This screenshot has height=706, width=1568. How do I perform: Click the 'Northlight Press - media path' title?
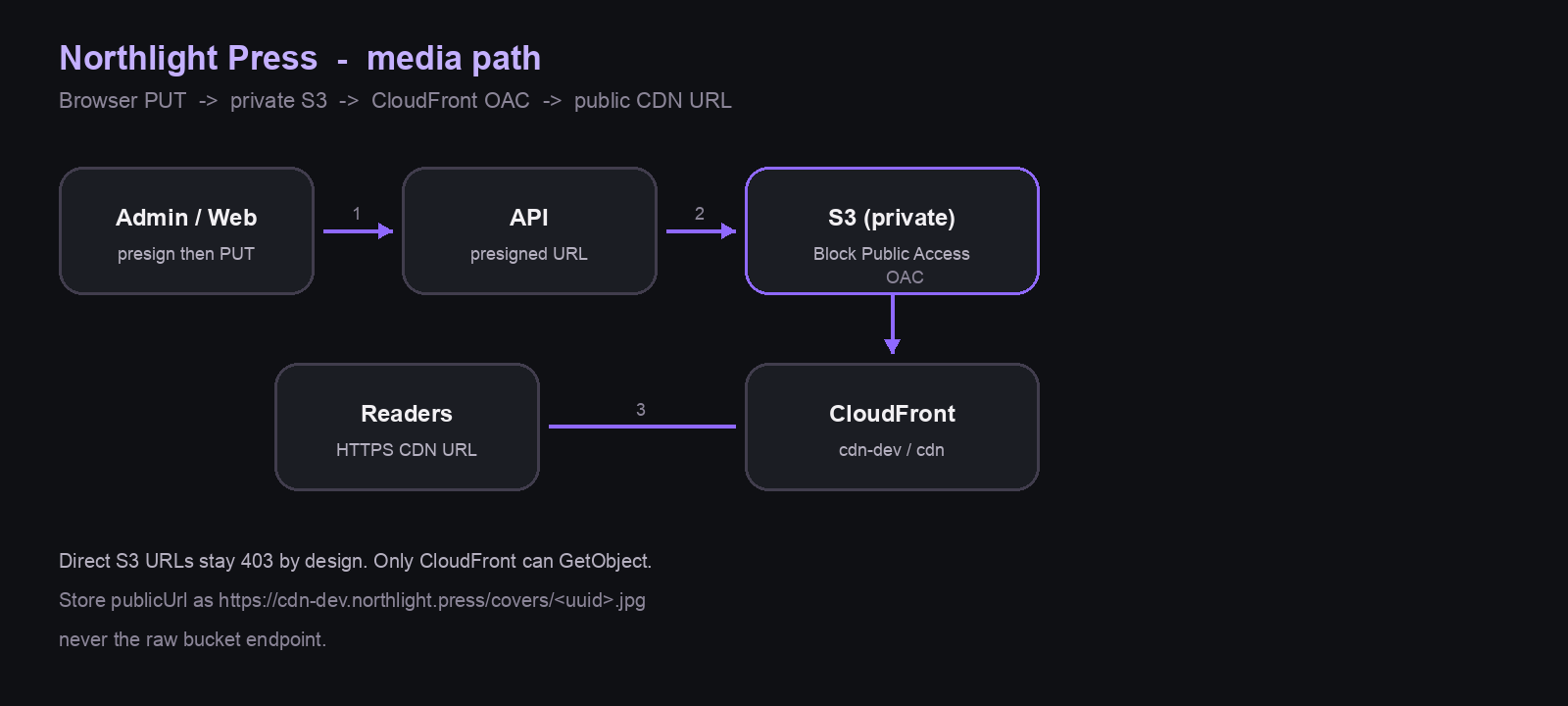pos(300,58)
